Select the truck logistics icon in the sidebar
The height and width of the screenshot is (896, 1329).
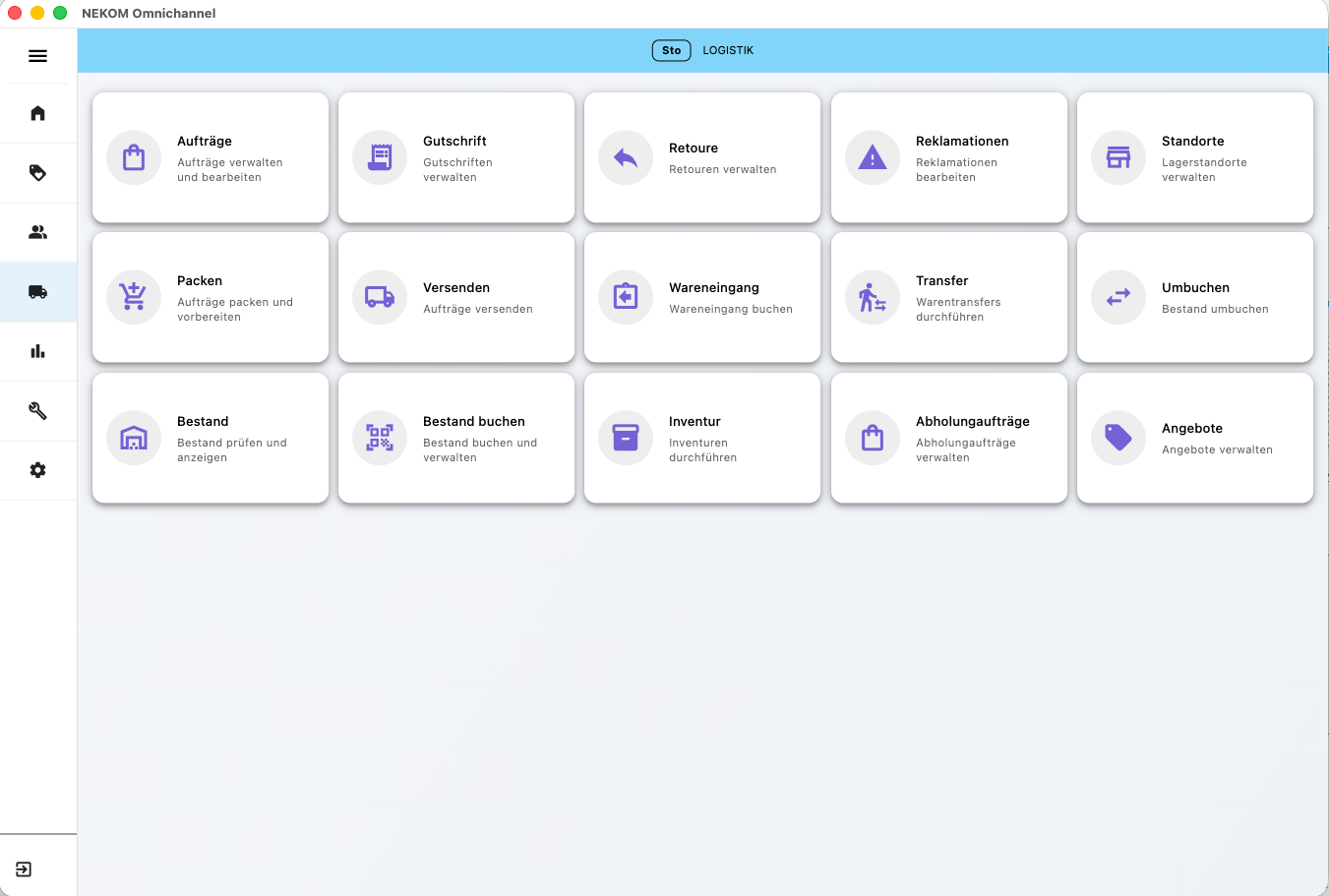point(37,291)
